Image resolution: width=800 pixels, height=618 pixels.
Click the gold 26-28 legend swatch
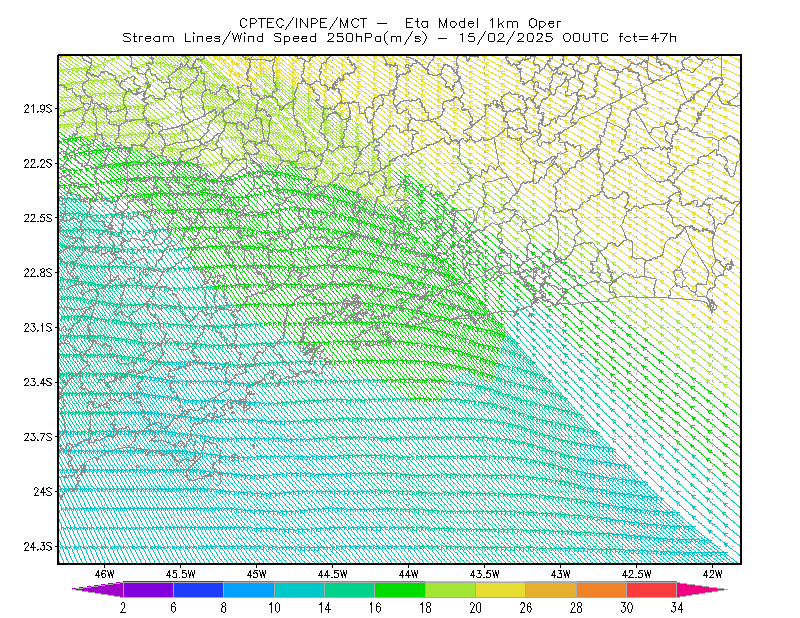pos(551,589)
